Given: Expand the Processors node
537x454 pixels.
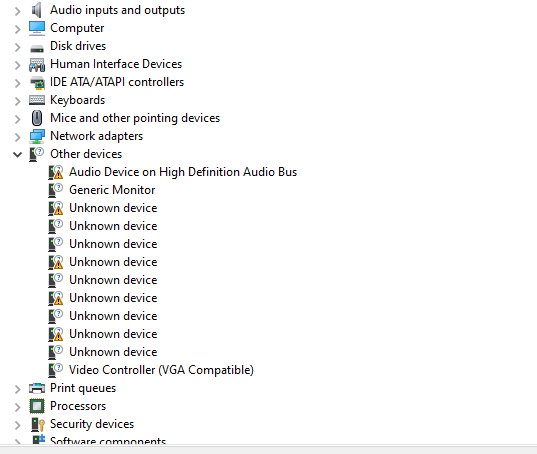Looking at the screenshot, I should click(17, 407).
